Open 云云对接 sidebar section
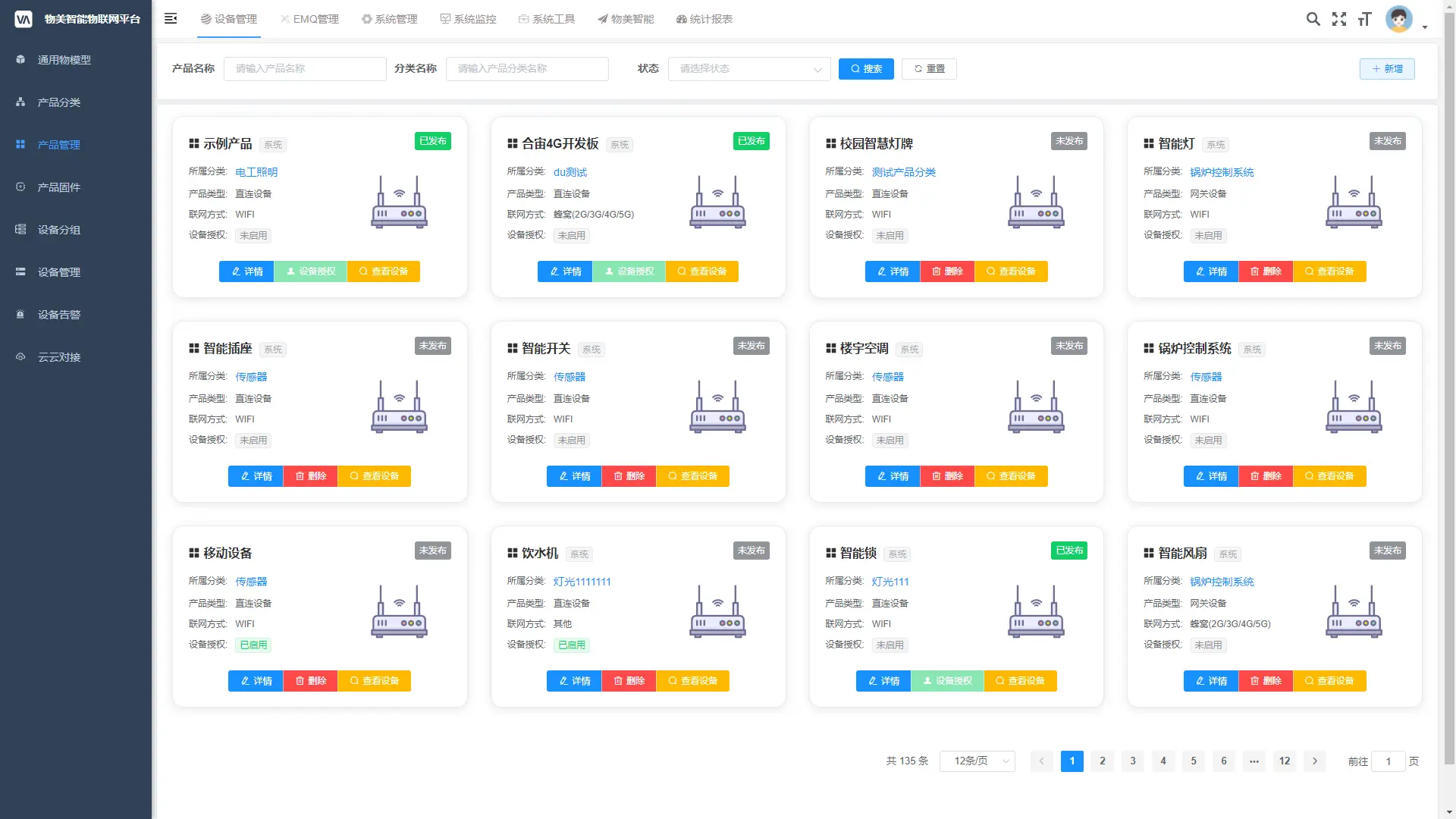Viewport: 1456px width, 819px height. 57,357
